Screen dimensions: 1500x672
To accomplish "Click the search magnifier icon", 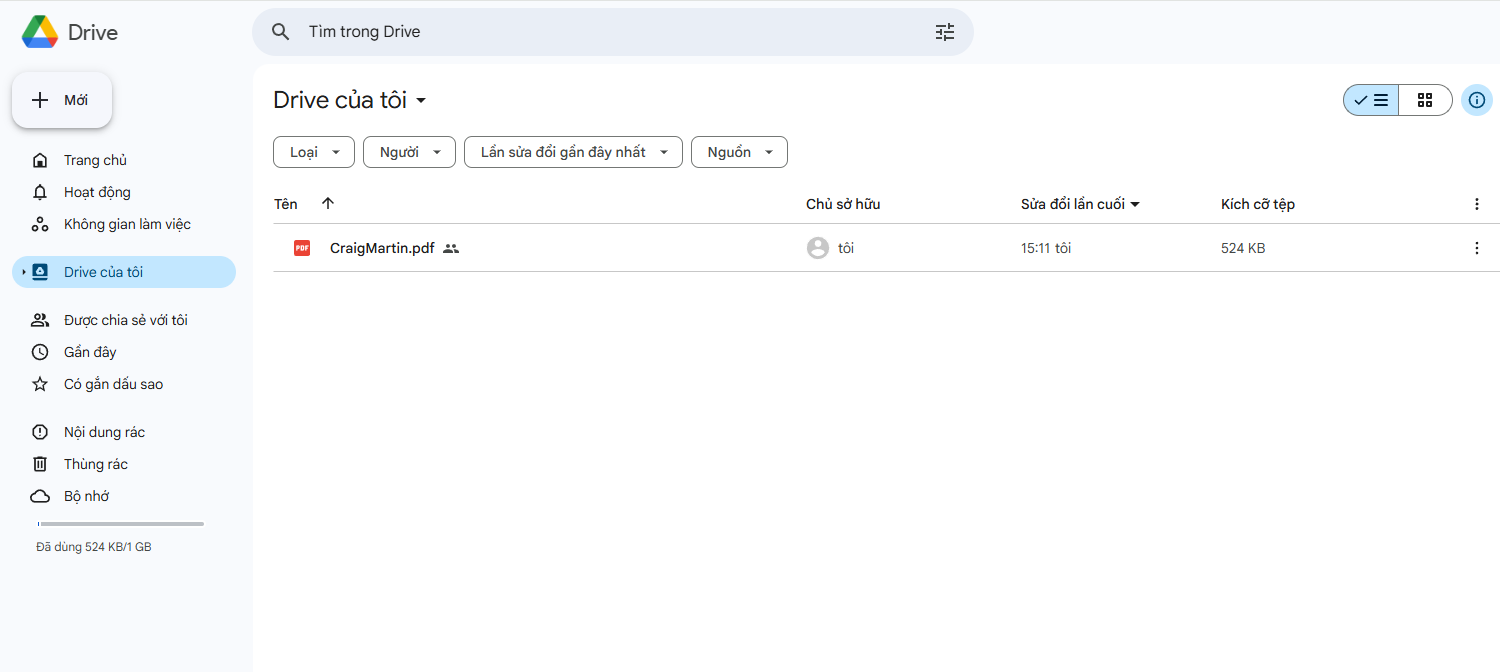I will click(281, 32).
